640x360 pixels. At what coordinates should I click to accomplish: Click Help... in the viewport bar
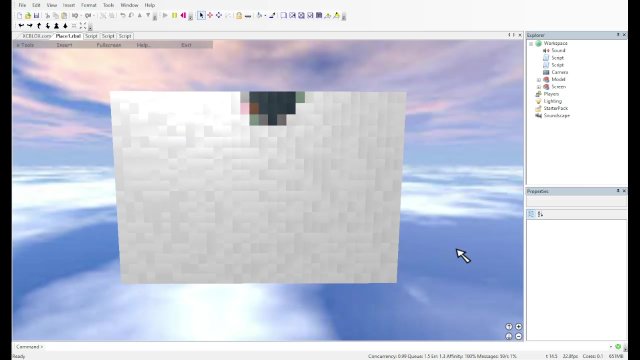(143, 45)
